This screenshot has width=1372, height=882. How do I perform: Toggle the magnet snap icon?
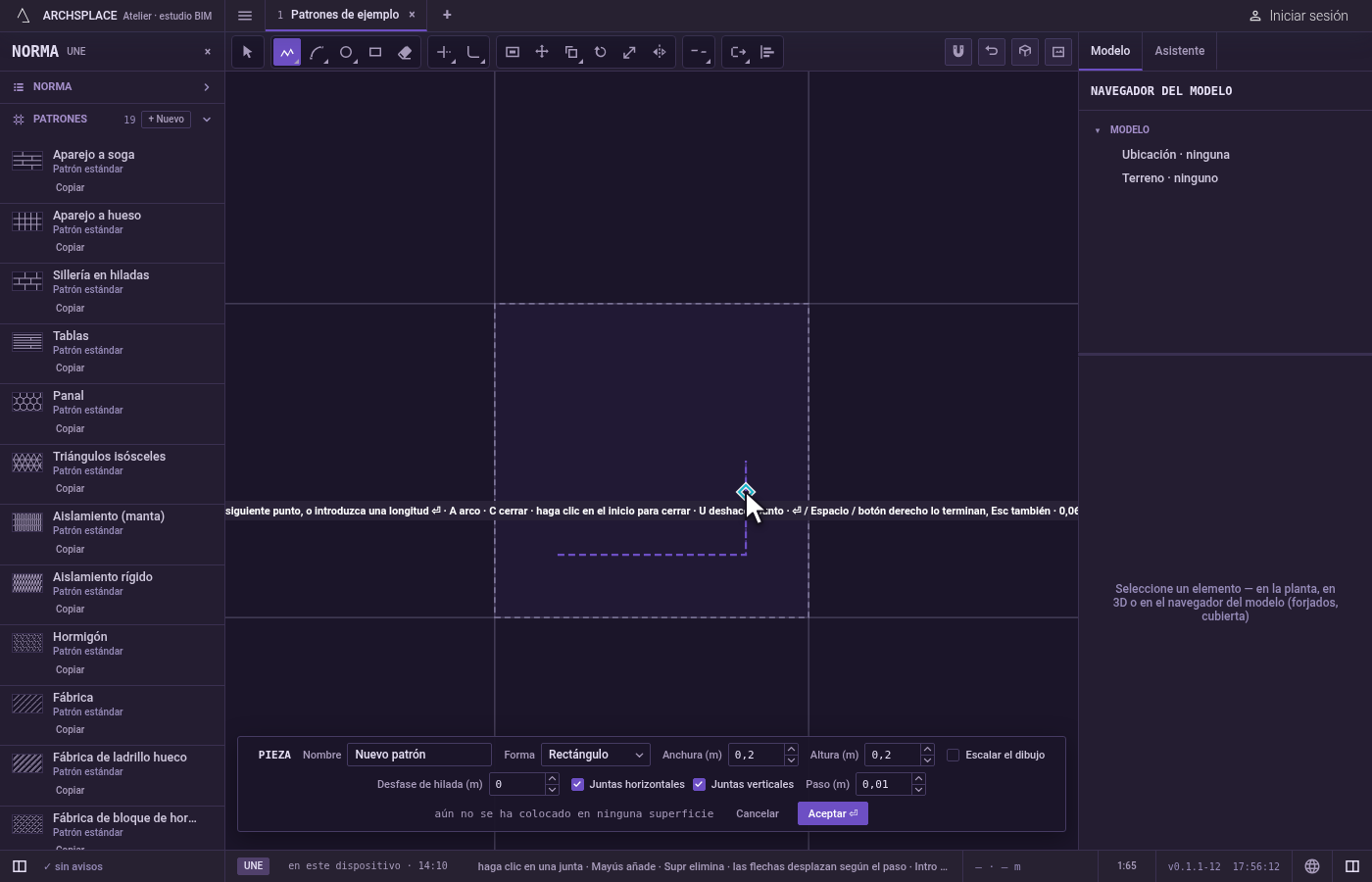pyautogui.click(x=958, y=52)
